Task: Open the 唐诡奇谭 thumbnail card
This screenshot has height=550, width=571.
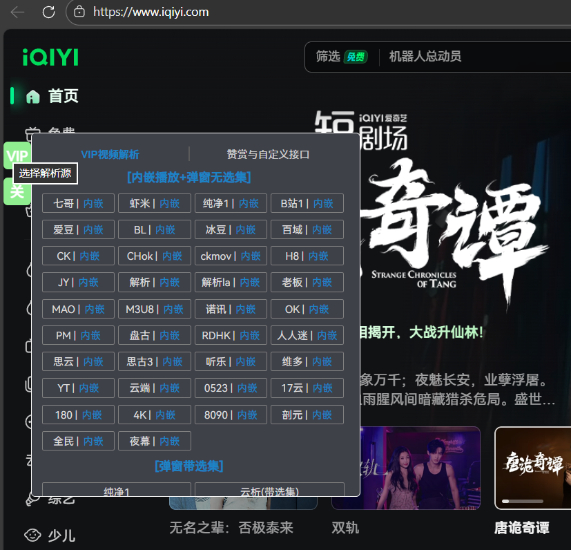Action: (x=533, y=468)
